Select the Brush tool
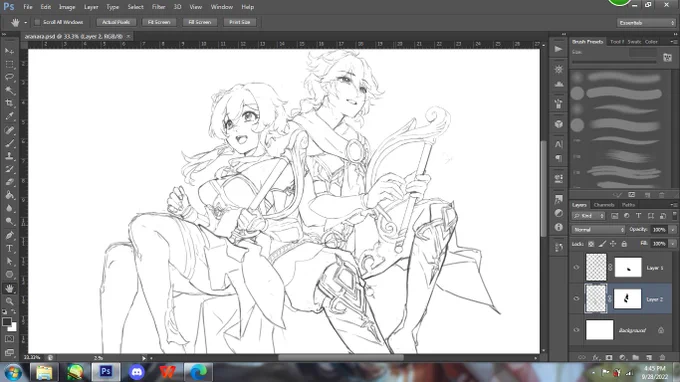 [9, 143]
